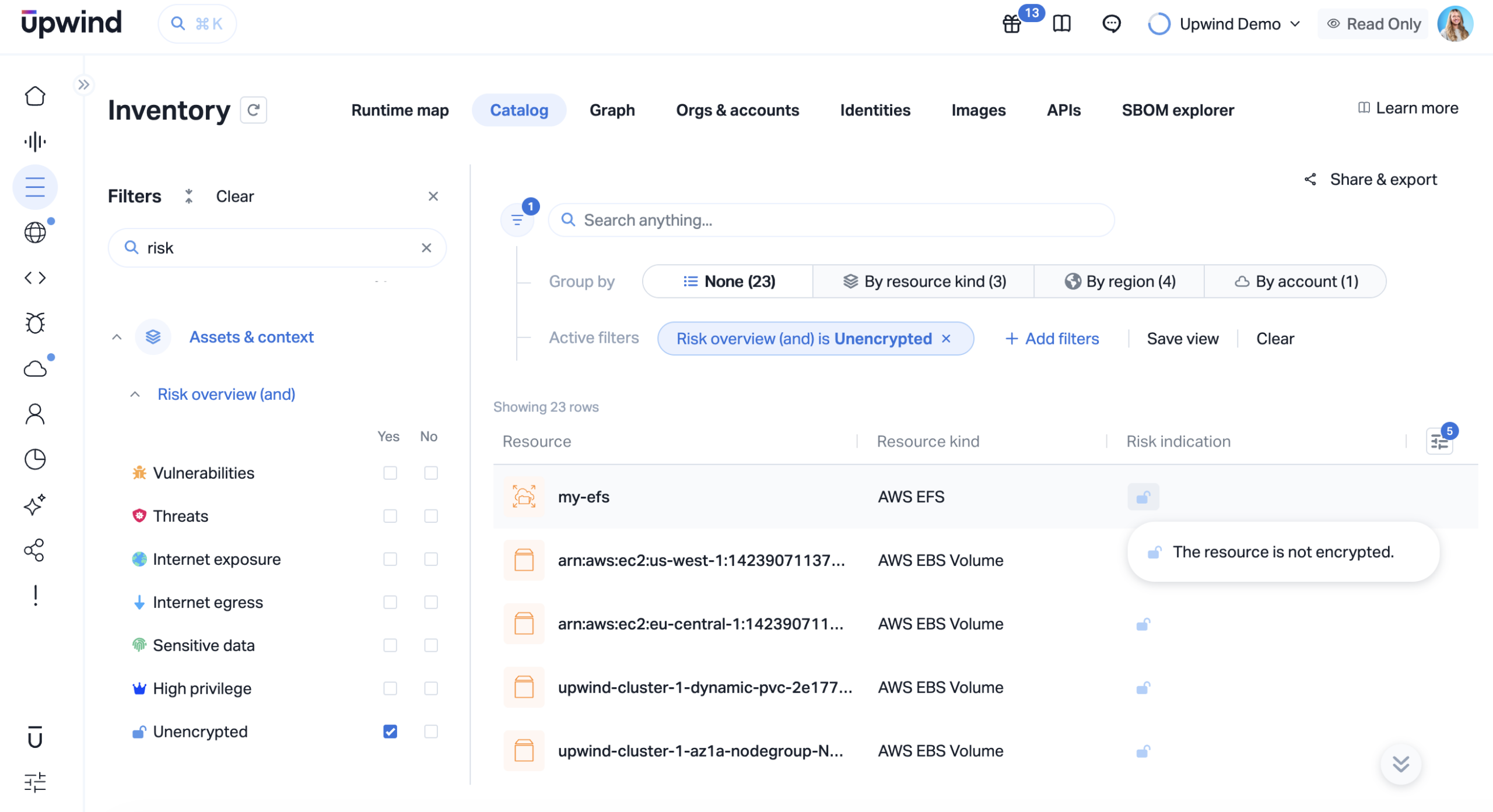Collapse all filters with the arrows icon
Screen dimensions: 1493x812
click(188, 196)
